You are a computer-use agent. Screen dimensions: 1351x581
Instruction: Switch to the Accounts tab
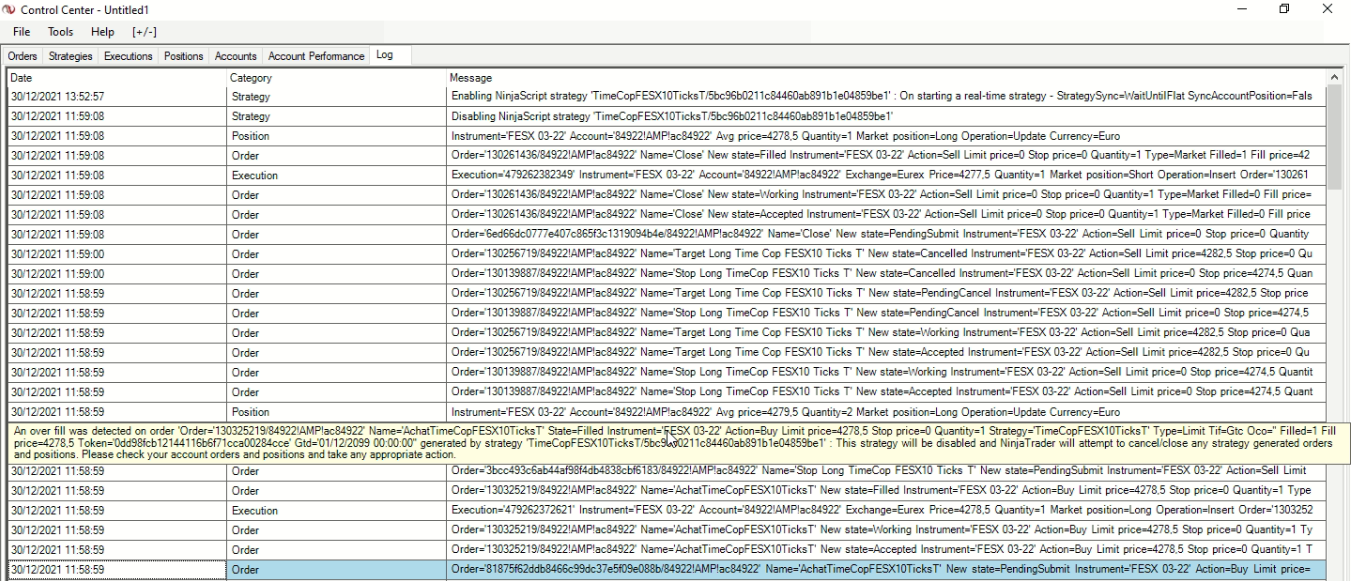tap(236, 56)
